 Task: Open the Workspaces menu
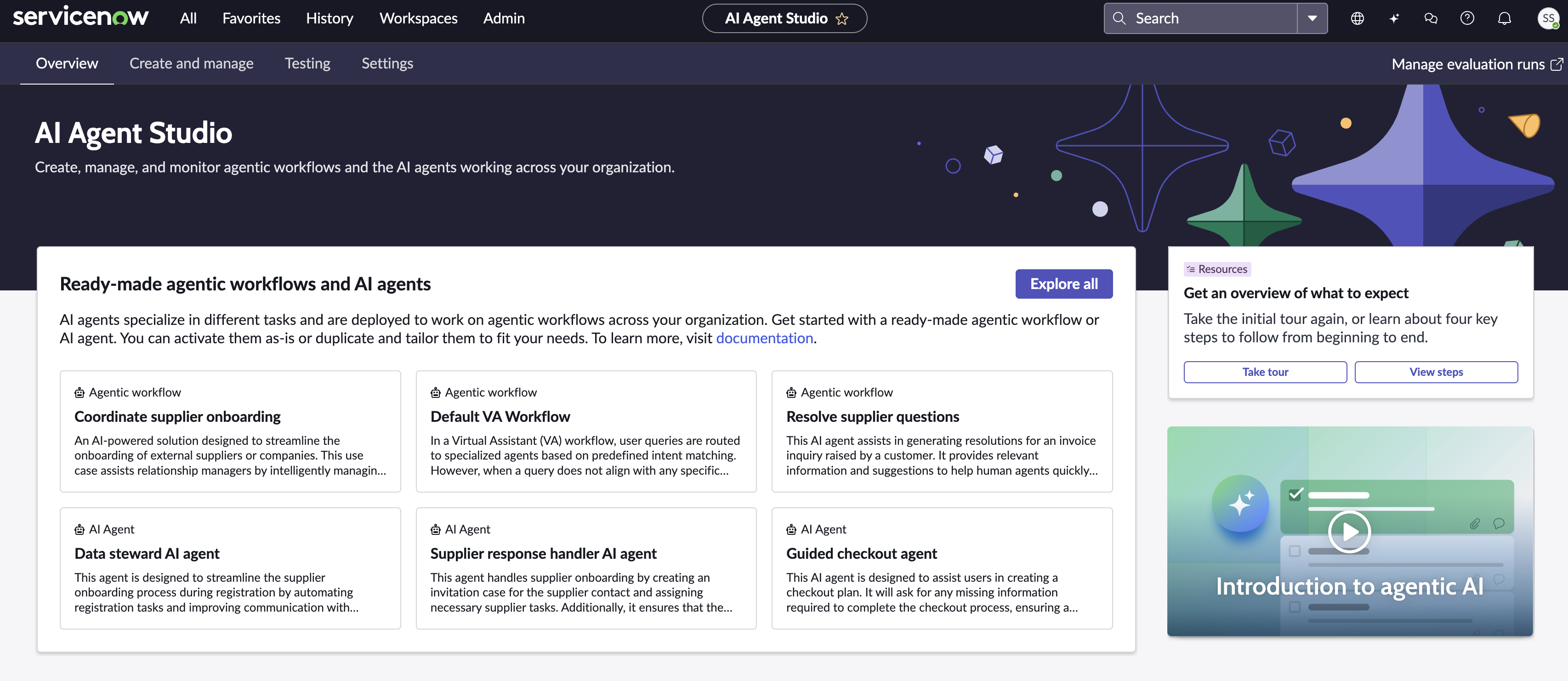point(418,18)
